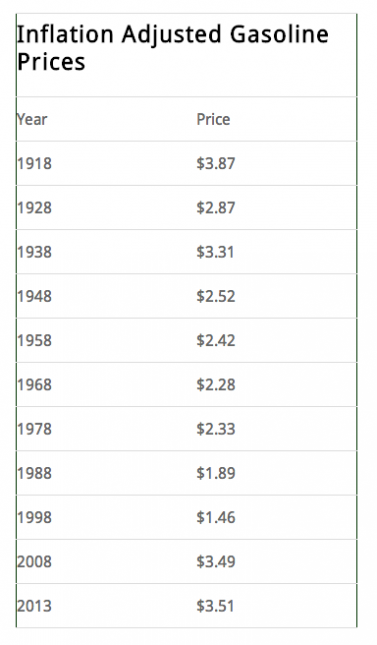Select the 2008 year cell
377x645 pixels.
(x=35, y=562)
